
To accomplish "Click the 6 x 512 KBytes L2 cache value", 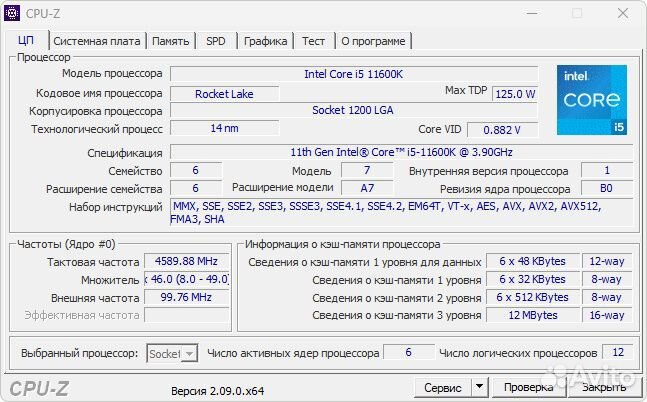I will click(533, 297).
